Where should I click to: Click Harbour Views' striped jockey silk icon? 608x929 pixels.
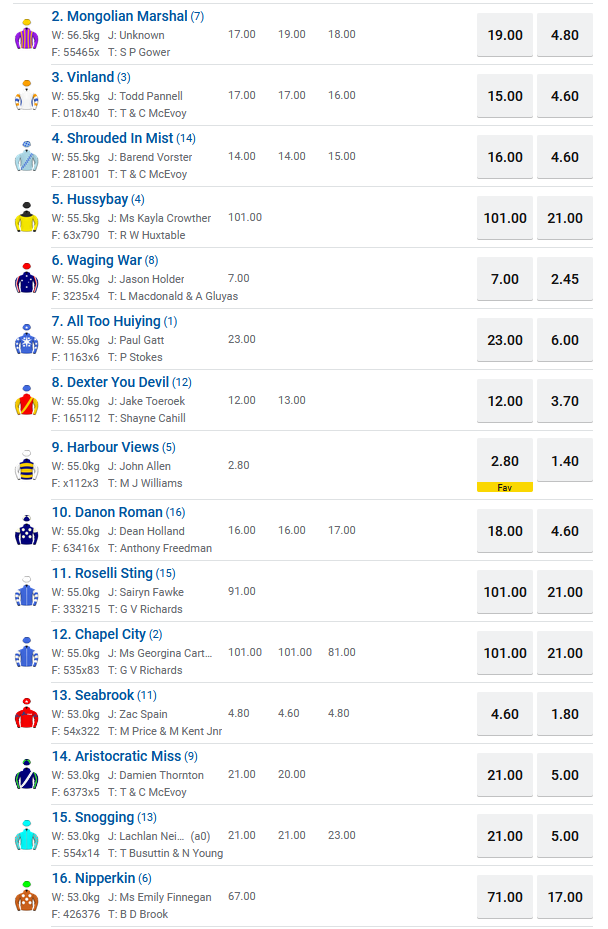[x=26, y=465]
